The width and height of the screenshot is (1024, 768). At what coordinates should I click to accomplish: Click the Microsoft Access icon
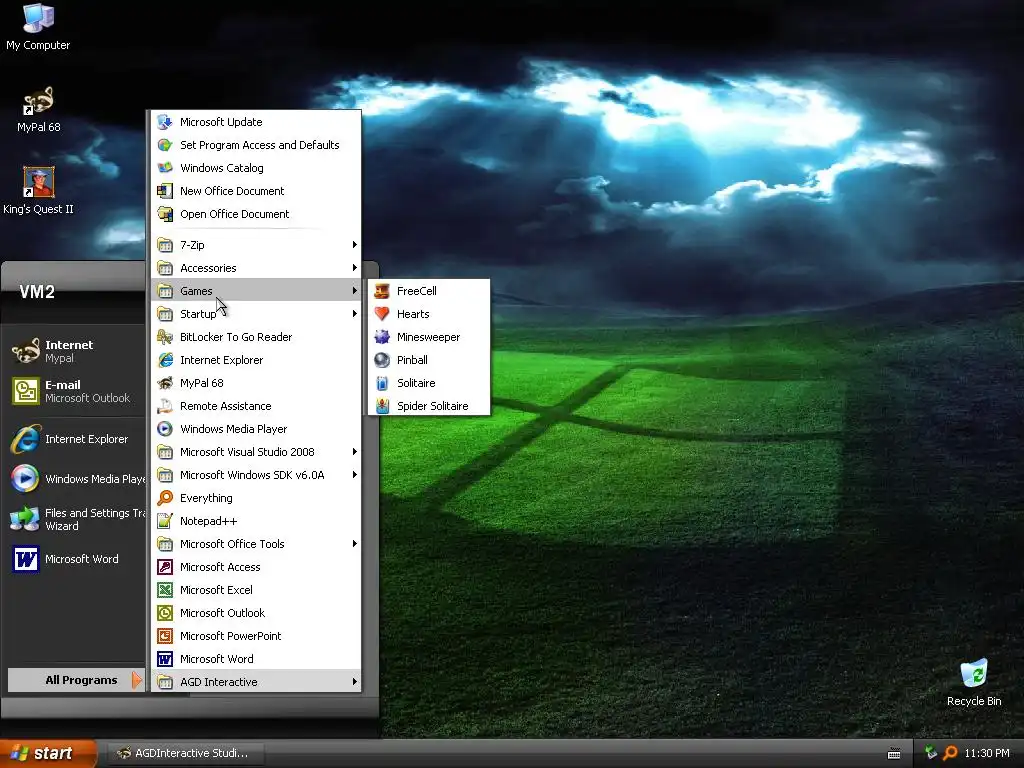click(x=165, y=567)
